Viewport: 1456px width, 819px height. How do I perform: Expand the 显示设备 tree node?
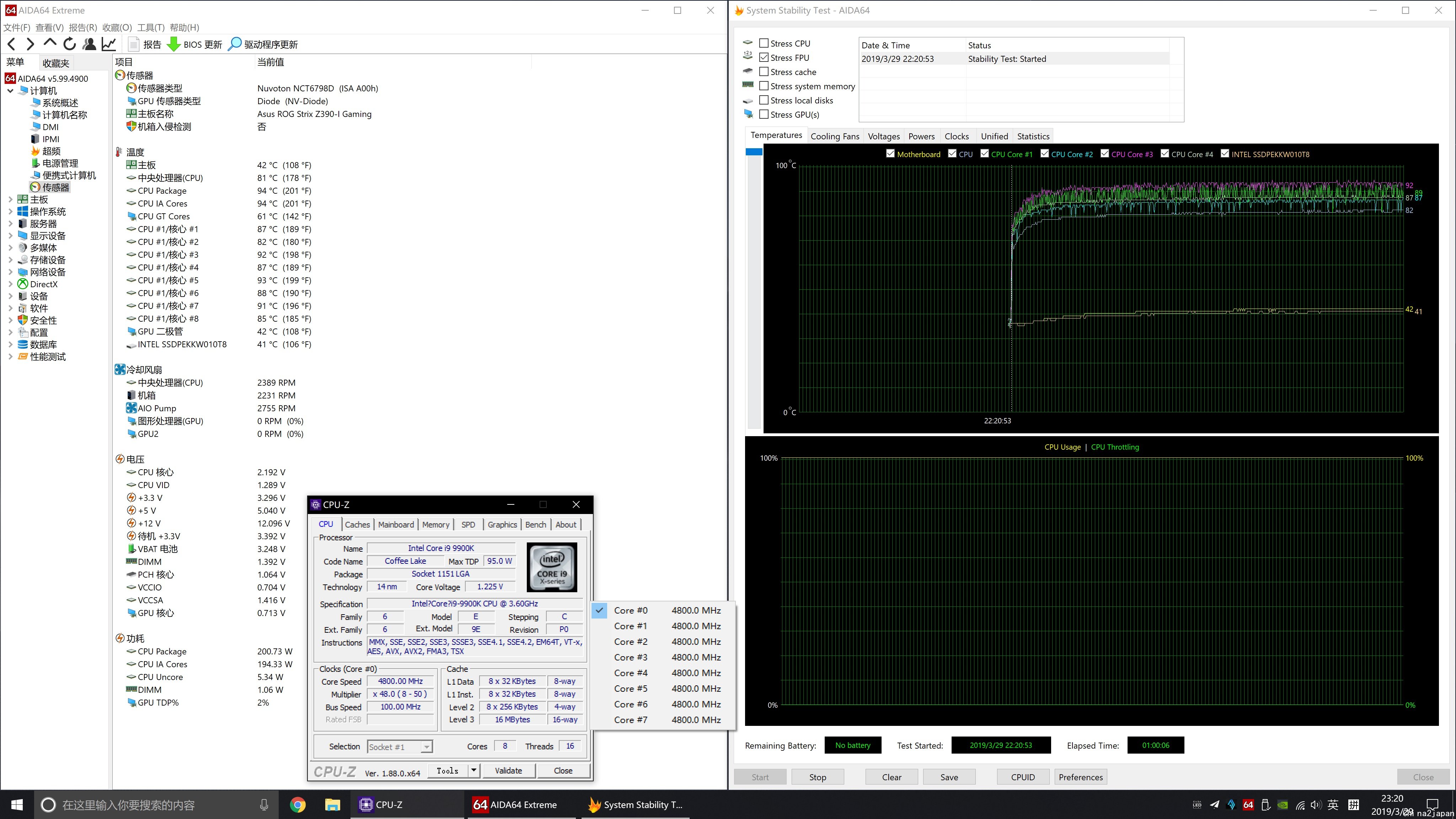(x=10, y=236)
